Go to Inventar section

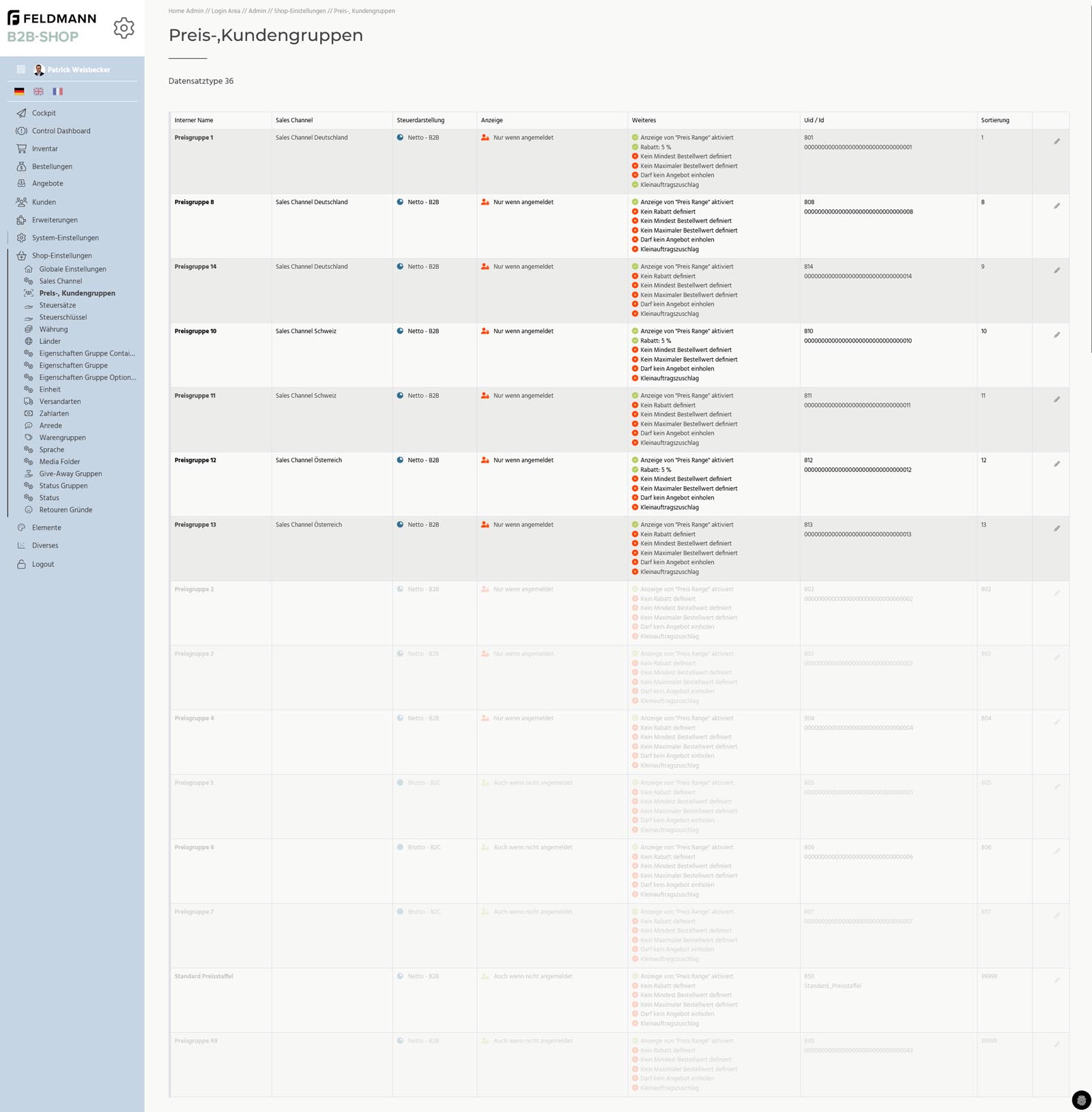coord(44,149)
